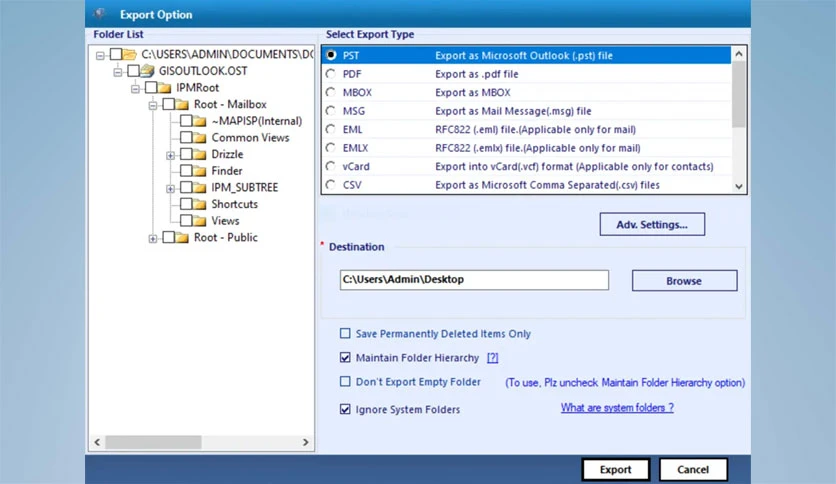Viewport: 836px width, 484px height.
Task: Click the Browse button for destination
Action: click(685, 280)
